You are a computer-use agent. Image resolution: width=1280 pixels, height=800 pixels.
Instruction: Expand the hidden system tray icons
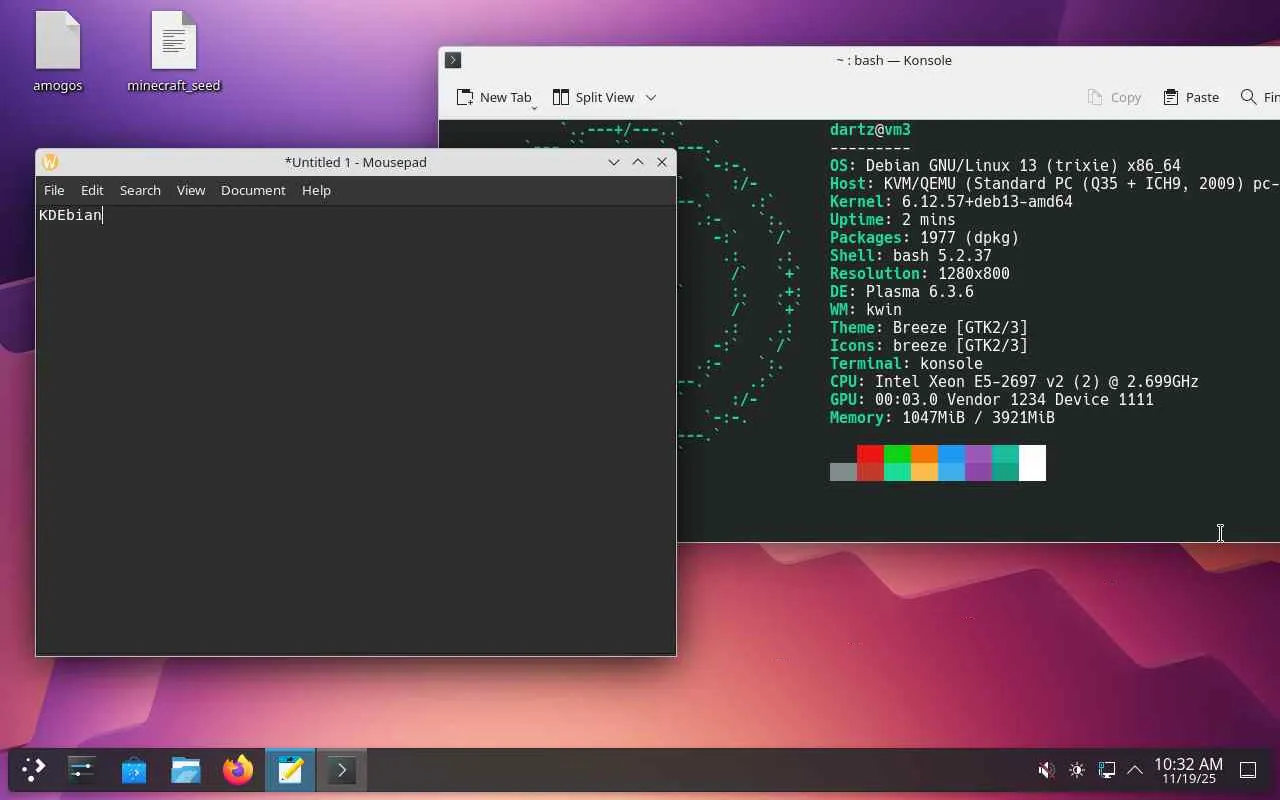point(1135,770)
